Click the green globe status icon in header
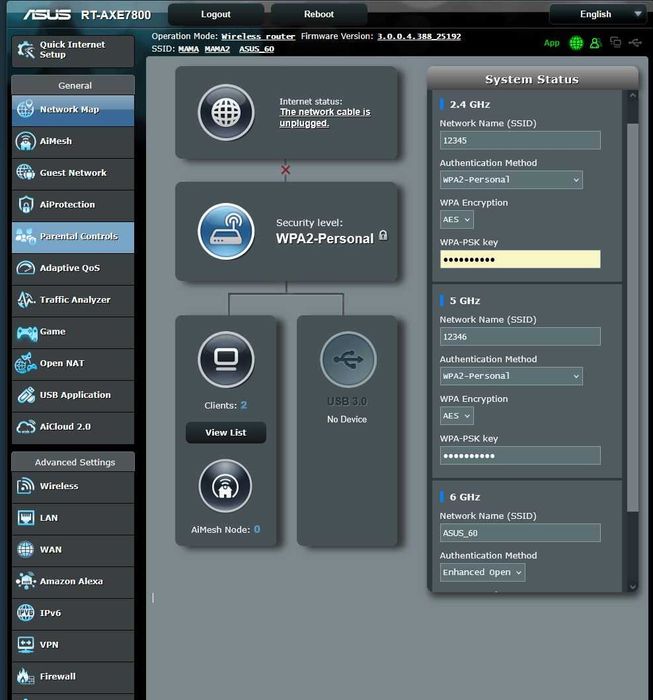 point(576,43)
